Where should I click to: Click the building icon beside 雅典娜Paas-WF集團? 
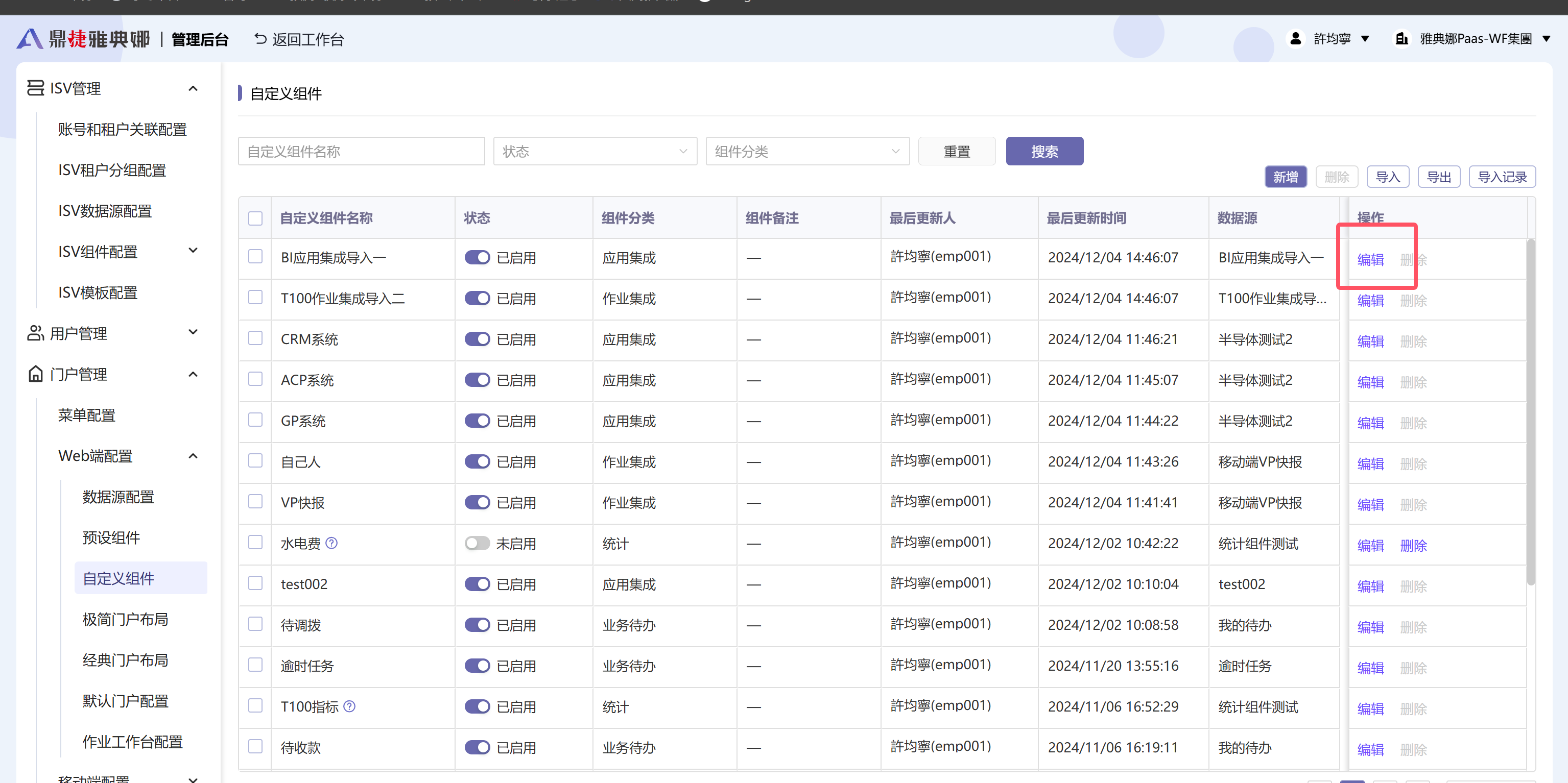coord(1401,38)
